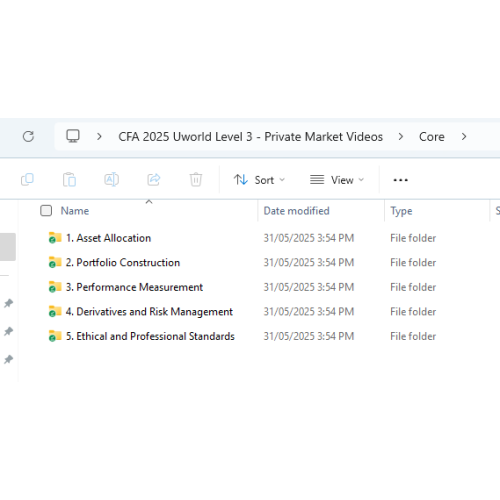The height and width of the screenshot is (500, 500).
Task: Select the 1. Asset Allocation folder
Action: pyautogui.click(x=108, y=238)
